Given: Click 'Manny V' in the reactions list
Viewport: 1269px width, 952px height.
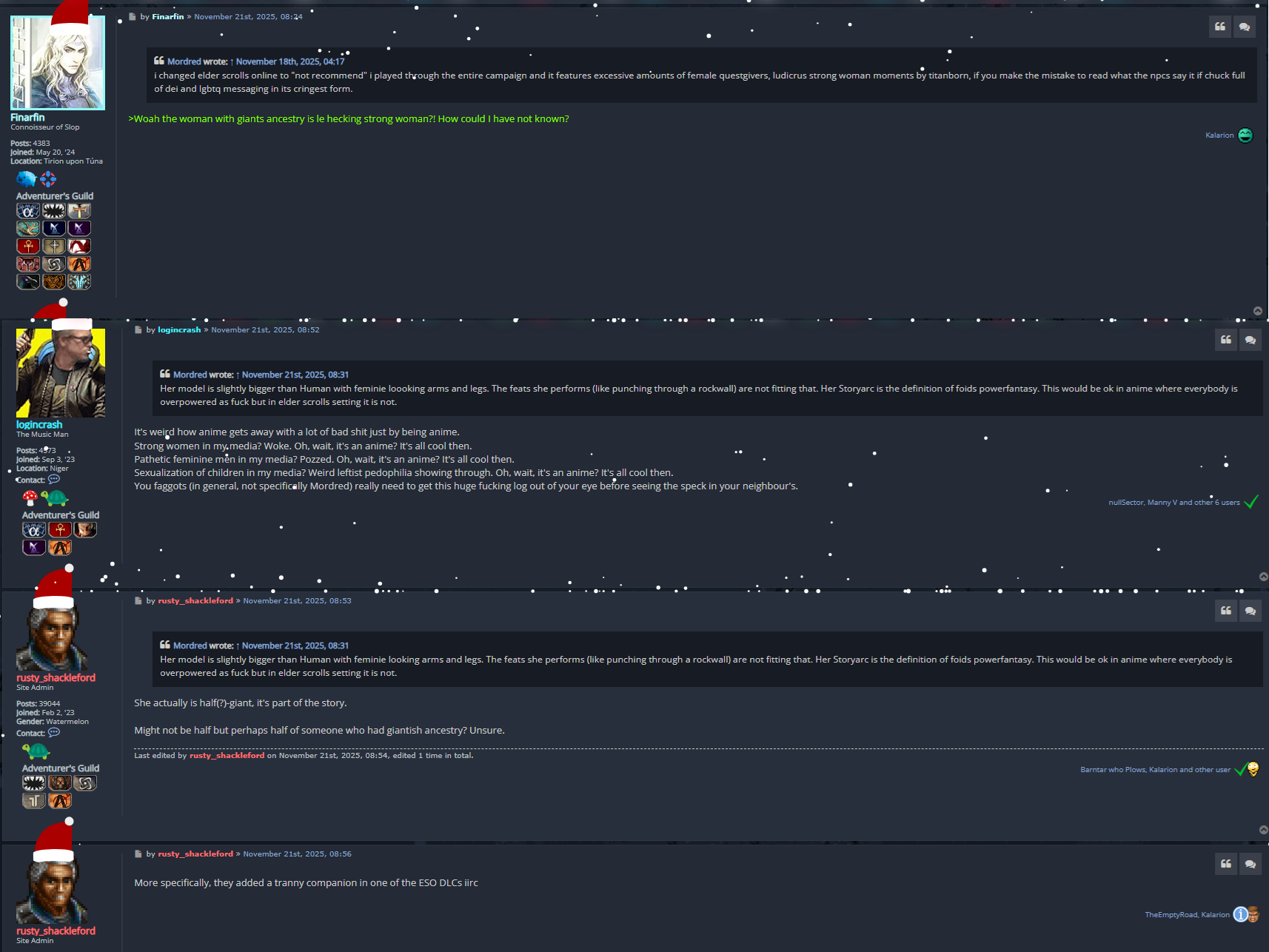Looking at the screenshot, I should click(x=1162, y=503).
